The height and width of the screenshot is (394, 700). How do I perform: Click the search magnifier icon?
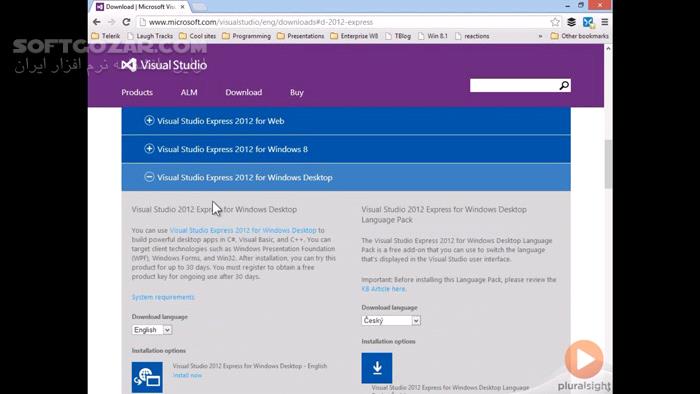564,85
